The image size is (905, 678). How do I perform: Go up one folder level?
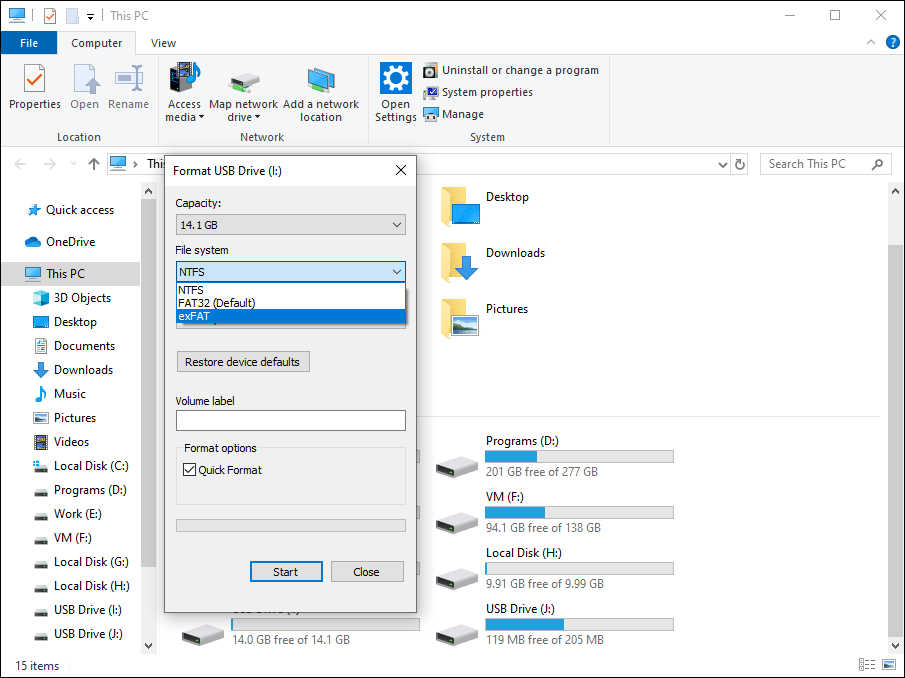click(94, 164)
